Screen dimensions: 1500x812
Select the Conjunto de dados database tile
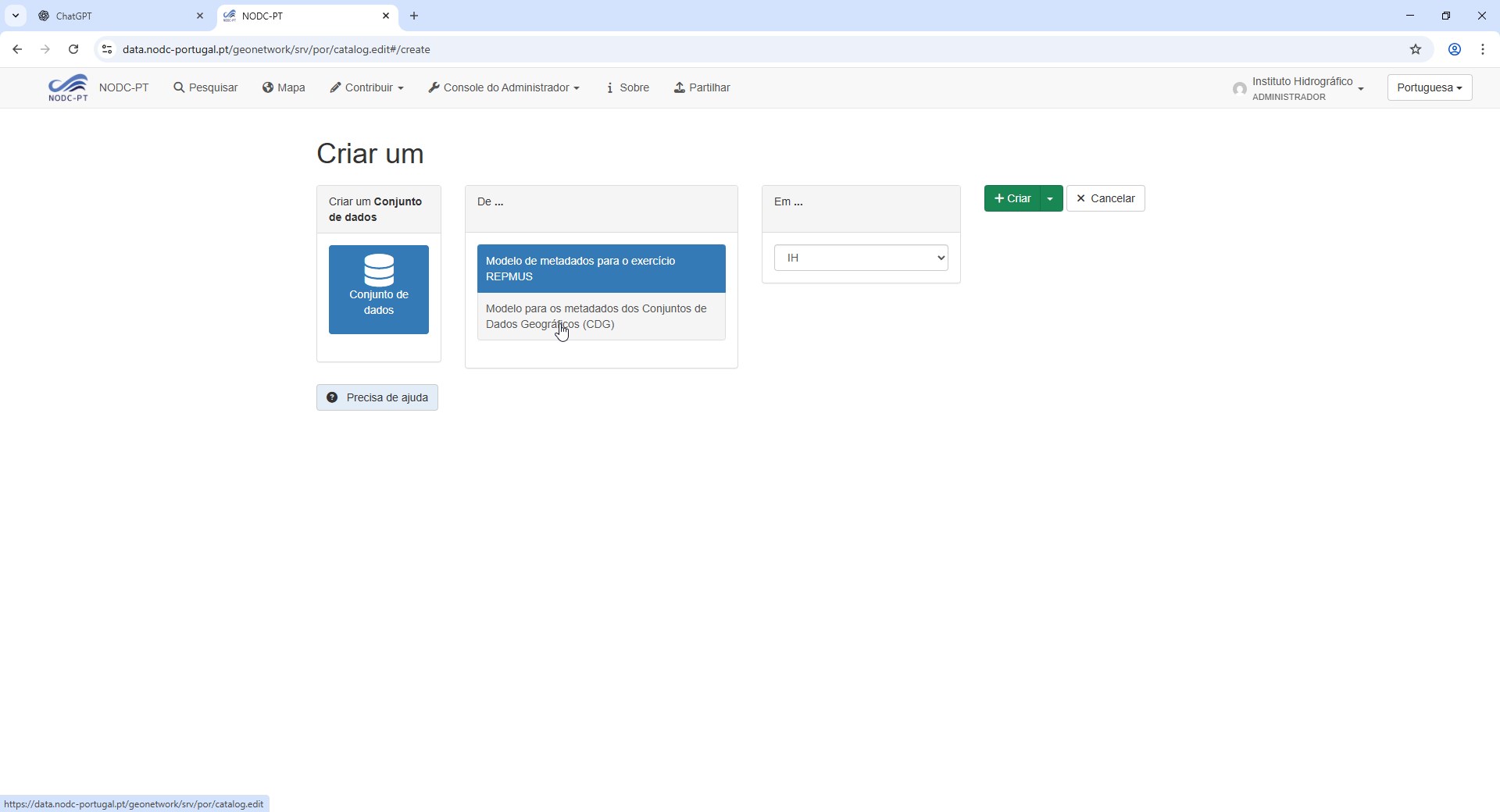[378, 290]
